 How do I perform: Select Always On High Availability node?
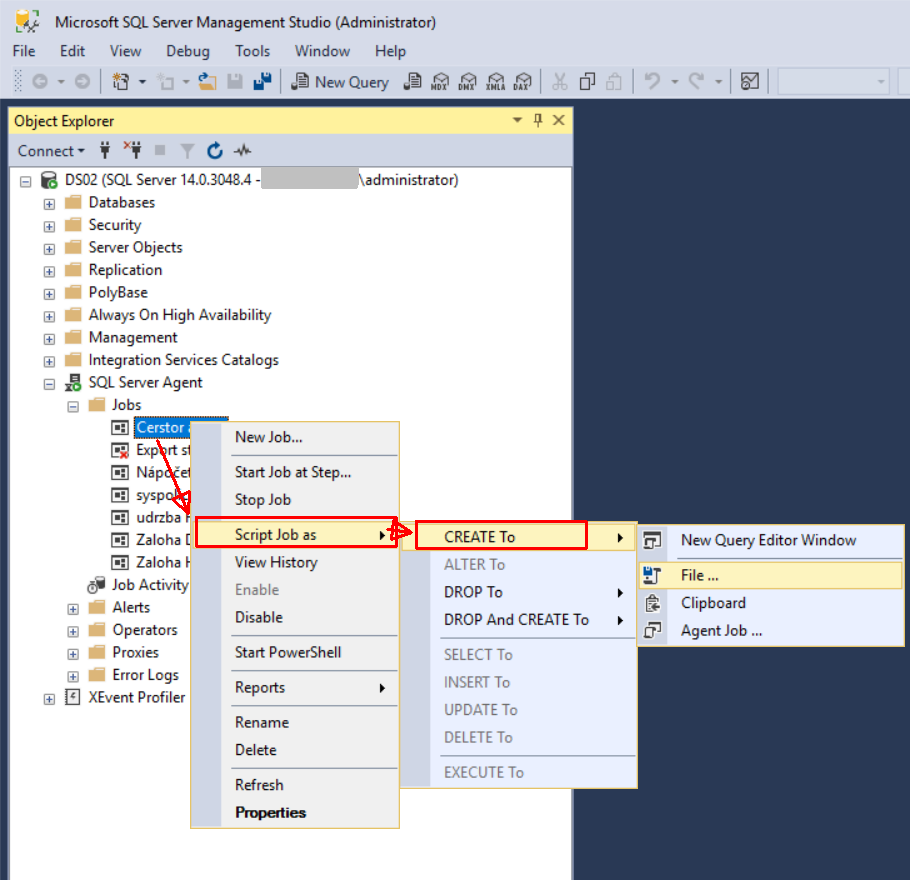[x=180, y=315]
